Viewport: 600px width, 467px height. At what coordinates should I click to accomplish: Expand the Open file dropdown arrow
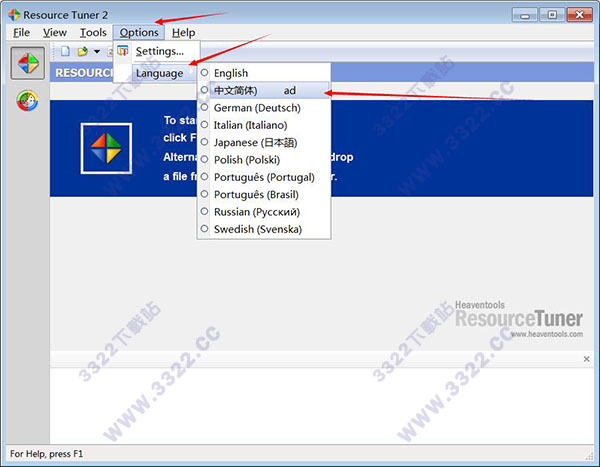[97, 51]
